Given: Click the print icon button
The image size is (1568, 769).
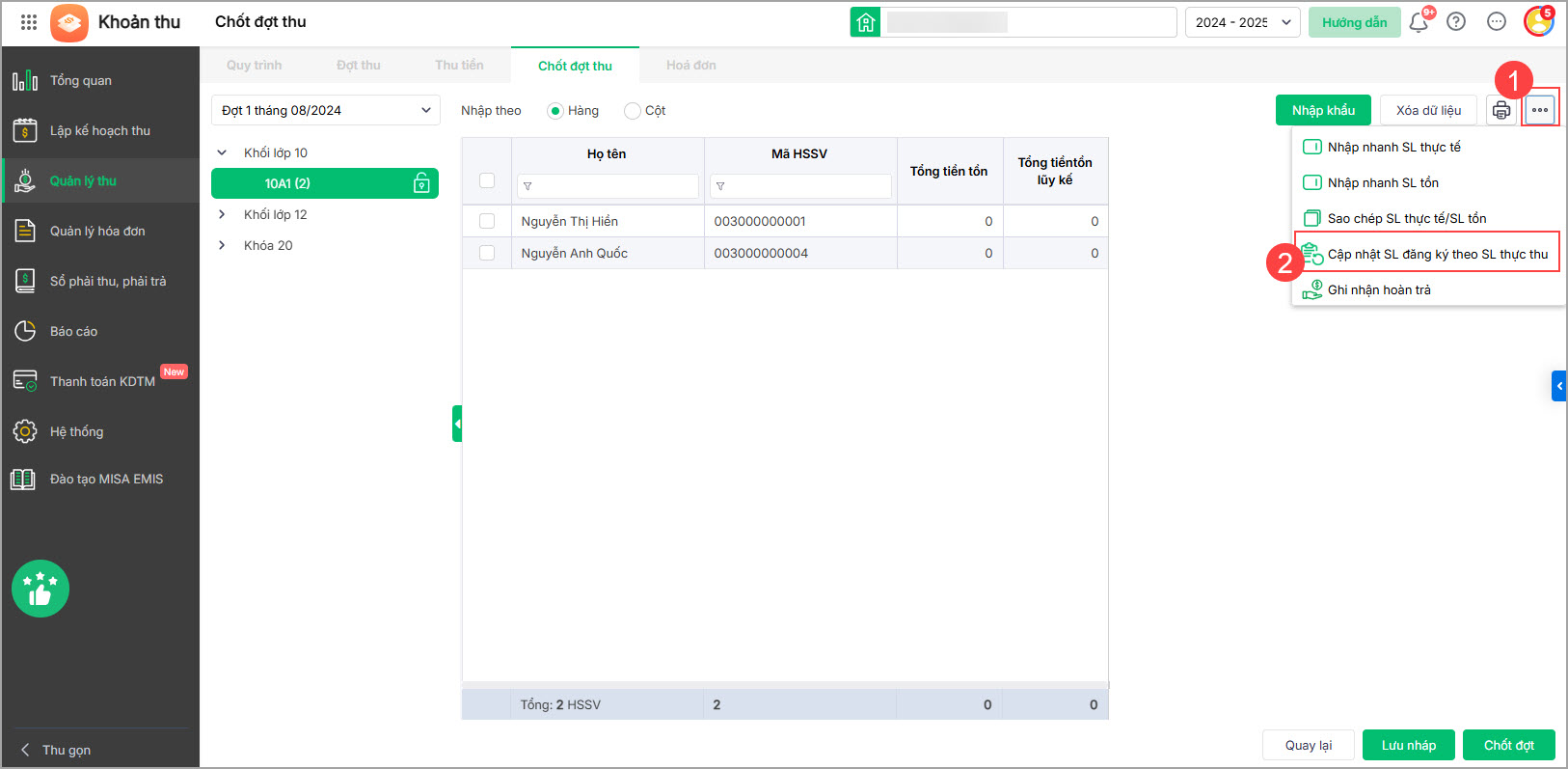Looking at the screenshot, I should [1501, 110].
